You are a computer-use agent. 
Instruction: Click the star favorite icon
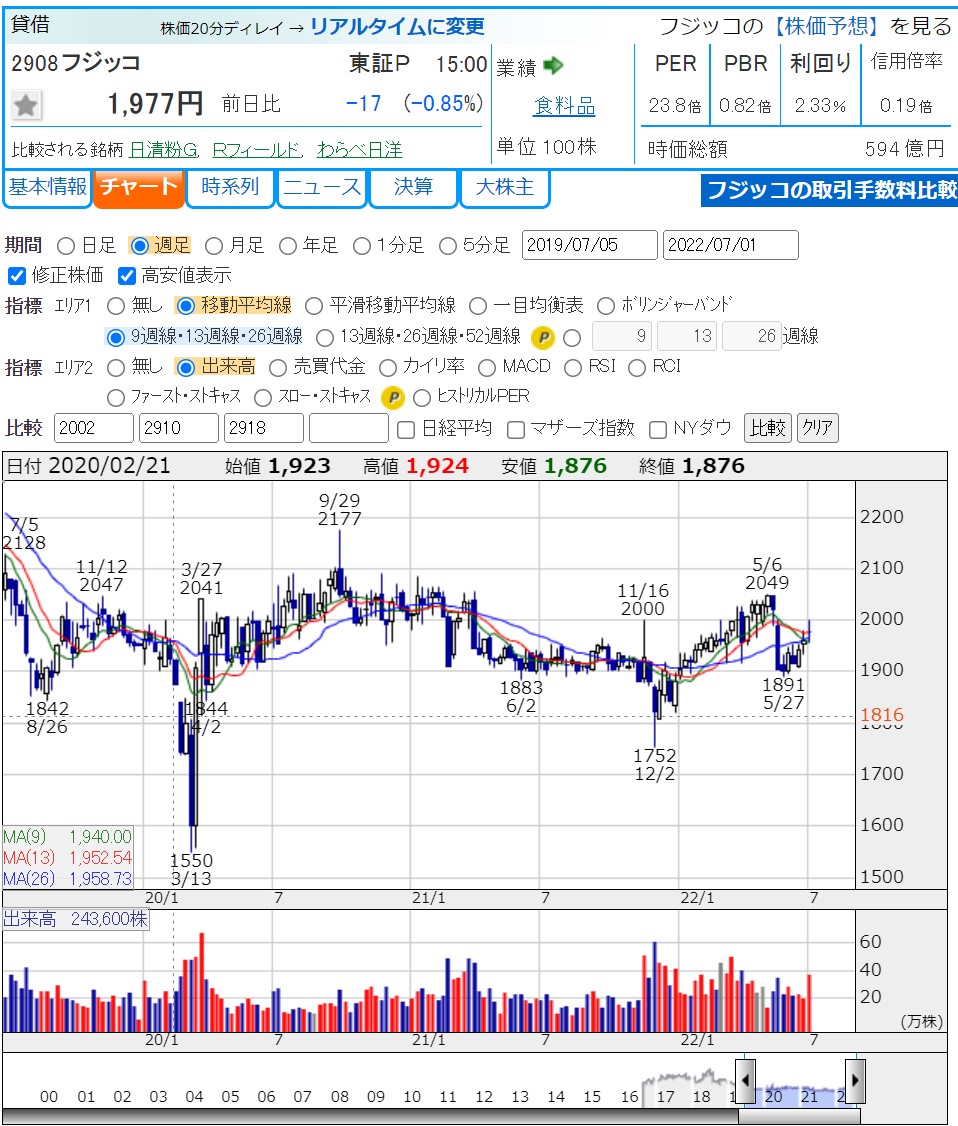click(x=27, y=104)
